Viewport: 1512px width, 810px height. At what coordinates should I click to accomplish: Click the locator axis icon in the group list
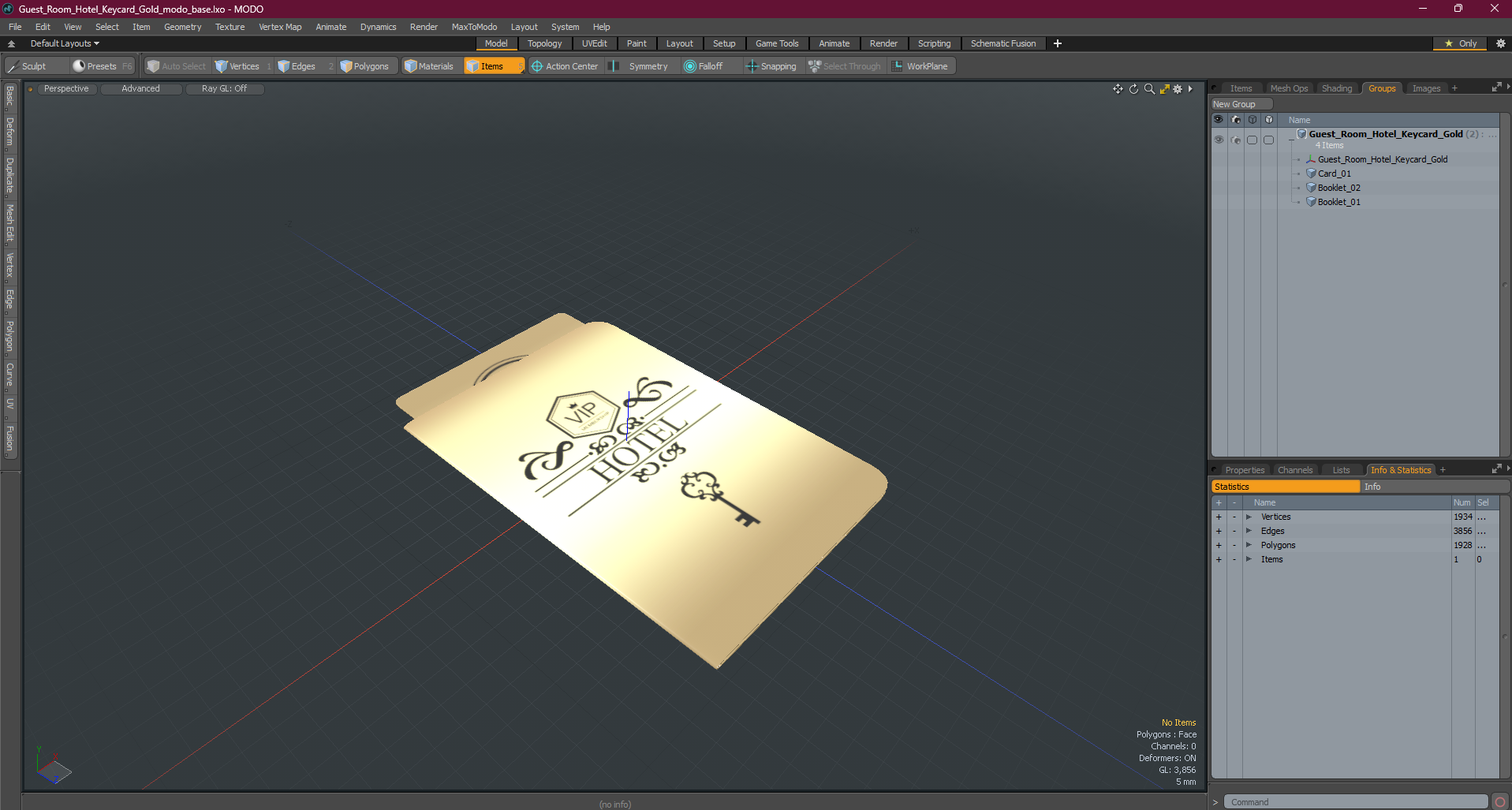1311,159
